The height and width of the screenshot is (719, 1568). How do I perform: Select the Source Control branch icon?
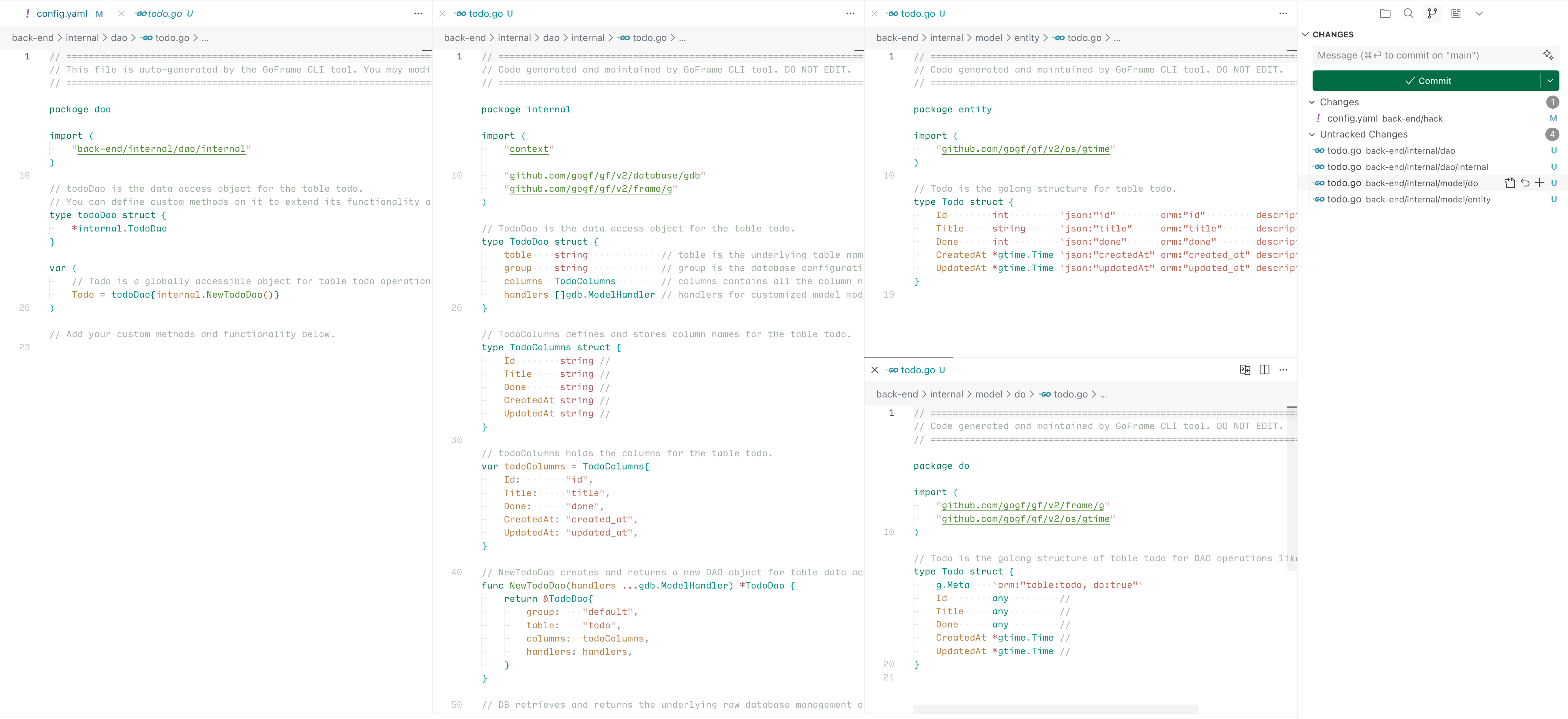click(x=1432, y=13)
